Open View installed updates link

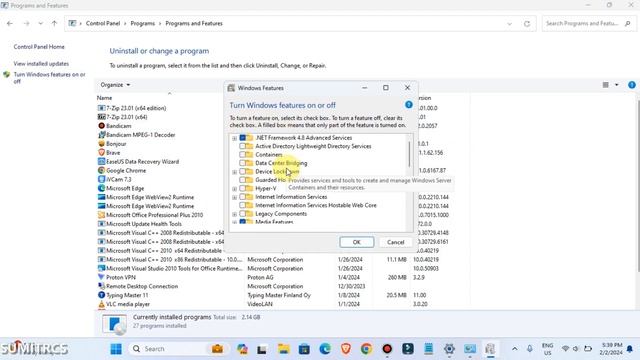[41, 64]
